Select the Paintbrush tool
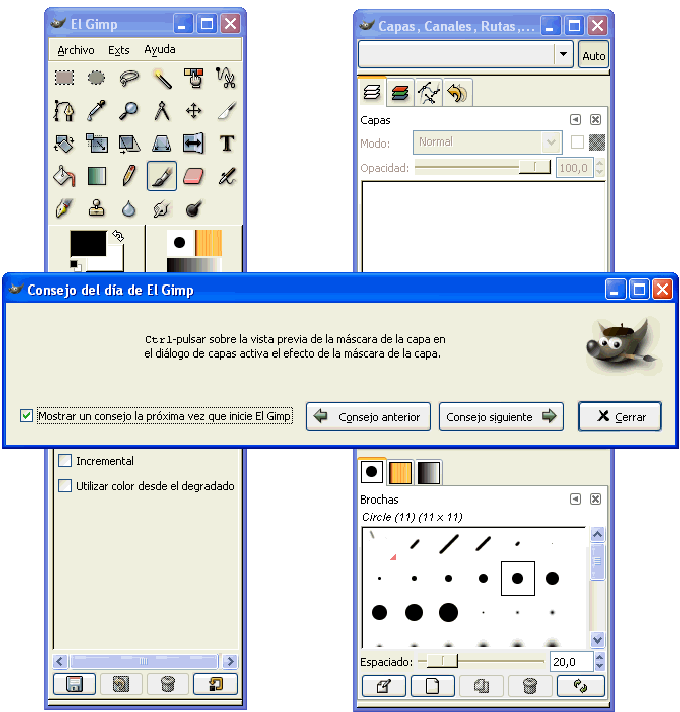Viewport: 680px width, 712px height. pos(162,176)
